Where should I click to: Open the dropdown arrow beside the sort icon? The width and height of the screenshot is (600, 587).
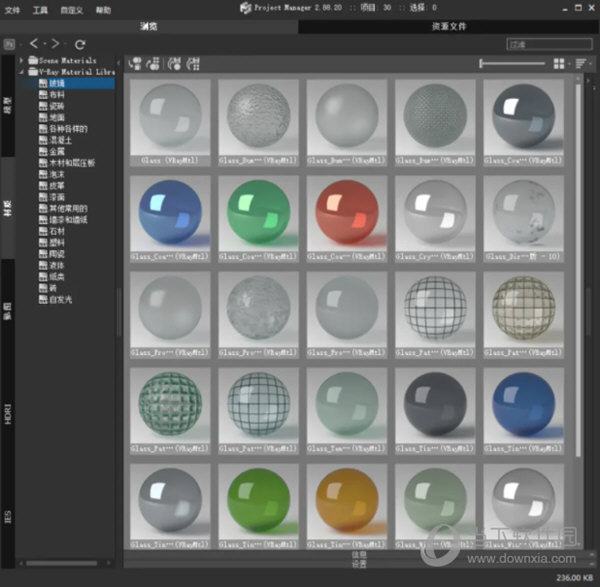590,64
